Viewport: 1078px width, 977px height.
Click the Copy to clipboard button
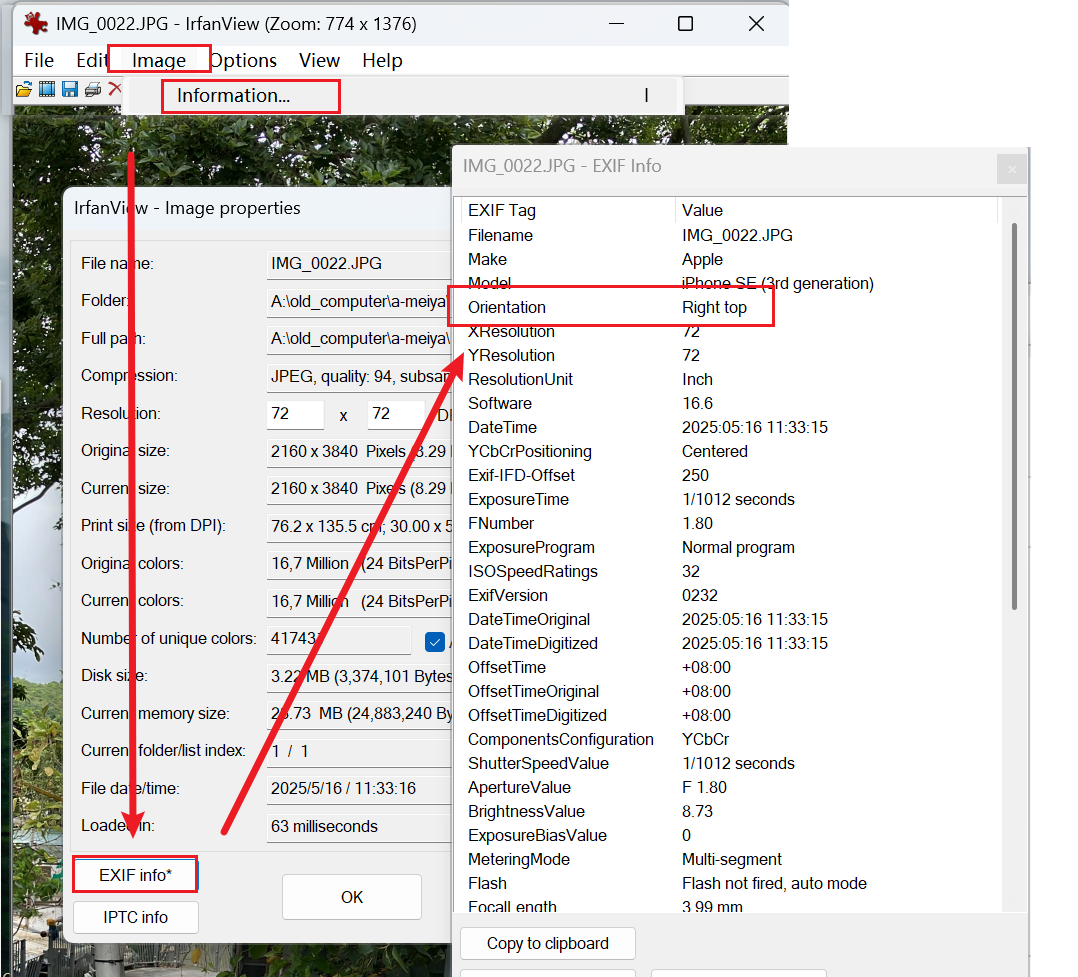click(x=547, y=943)
